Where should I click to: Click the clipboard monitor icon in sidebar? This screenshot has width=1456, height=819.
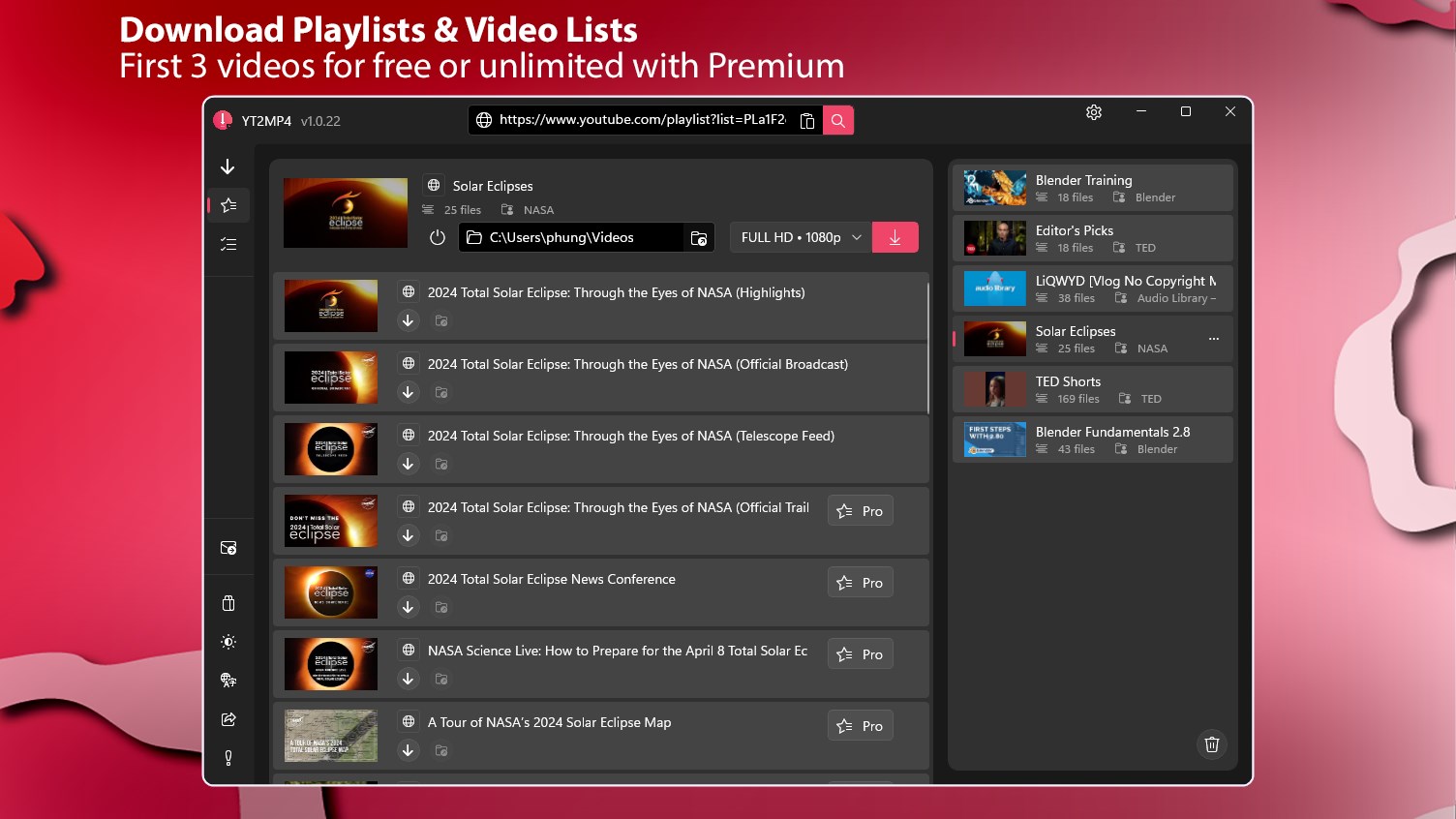228,603
